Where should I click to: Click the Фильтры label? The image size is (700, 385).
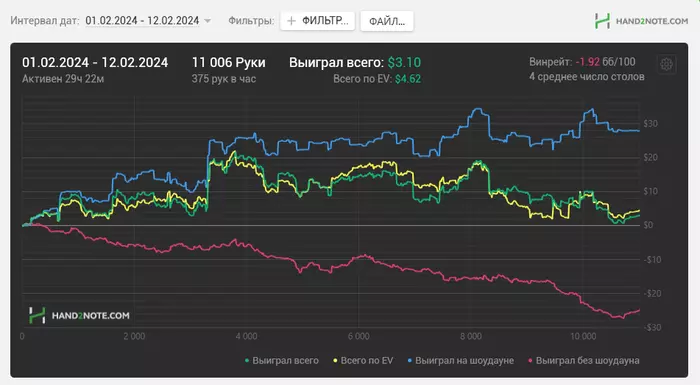251,21
